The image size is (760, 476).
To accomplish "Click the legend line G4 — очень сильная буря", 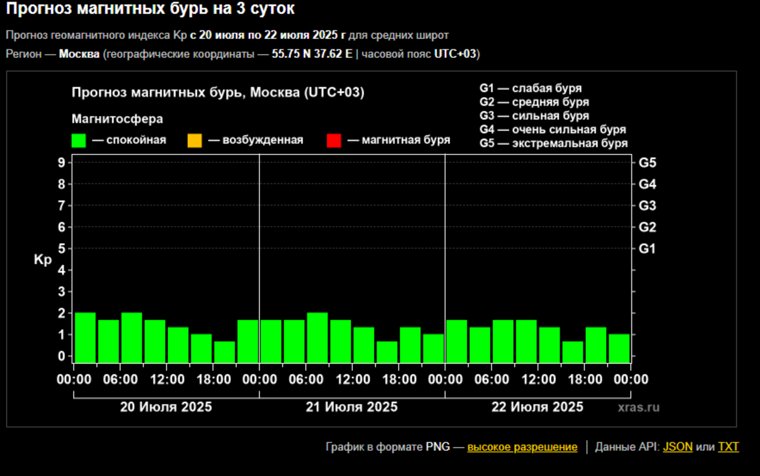I will [553, 129].
